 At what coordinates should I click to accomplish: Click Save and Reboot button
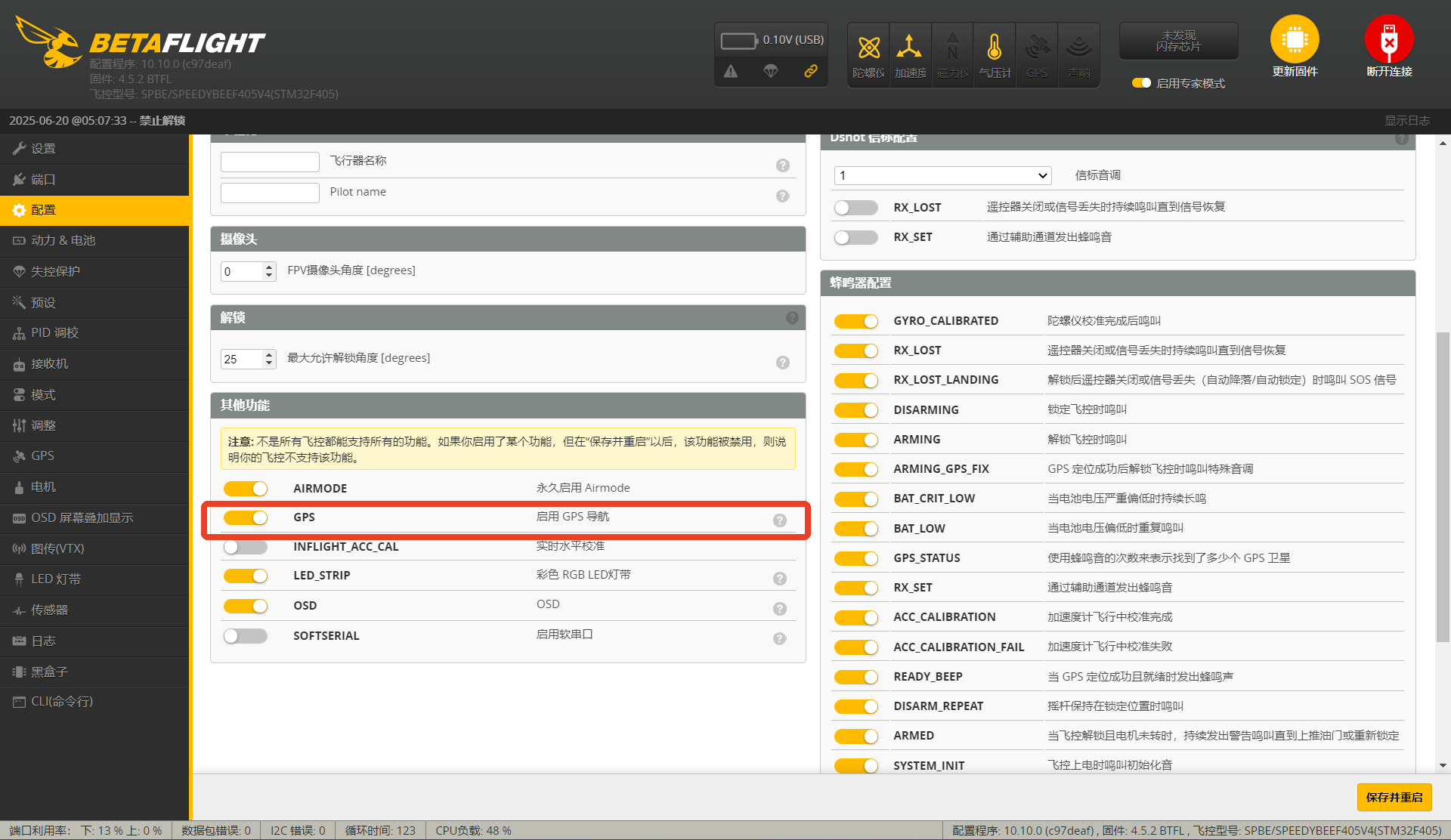1394,797
